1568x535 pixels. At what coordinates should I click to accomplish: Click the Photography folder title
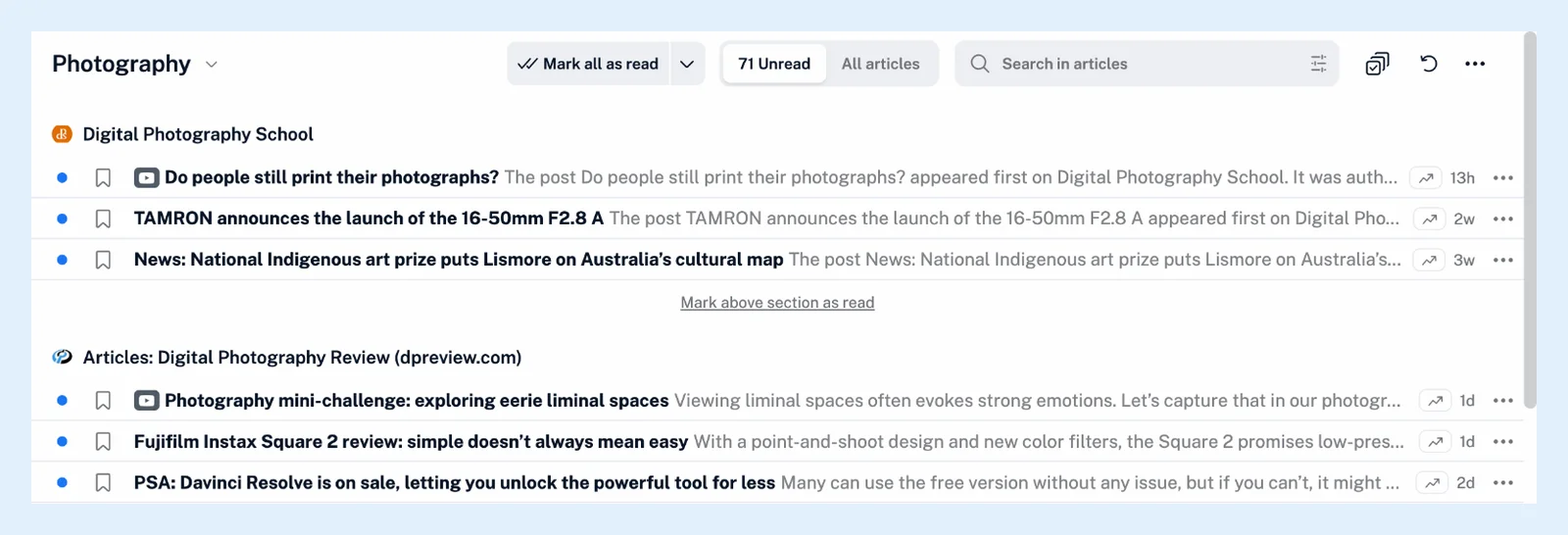coord(122,64)
